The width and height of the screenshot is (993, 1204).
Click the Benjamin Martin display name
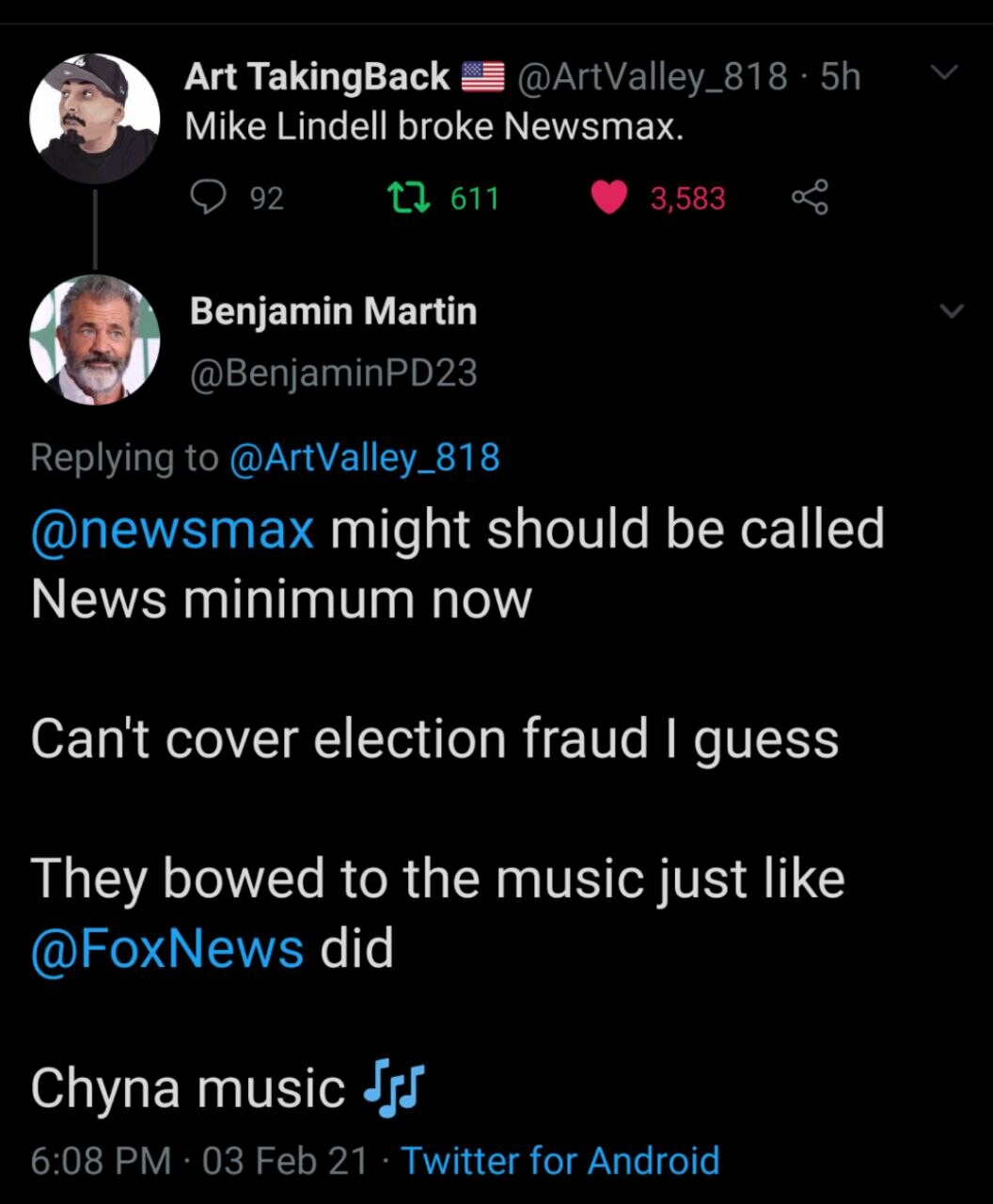[333, 310]
